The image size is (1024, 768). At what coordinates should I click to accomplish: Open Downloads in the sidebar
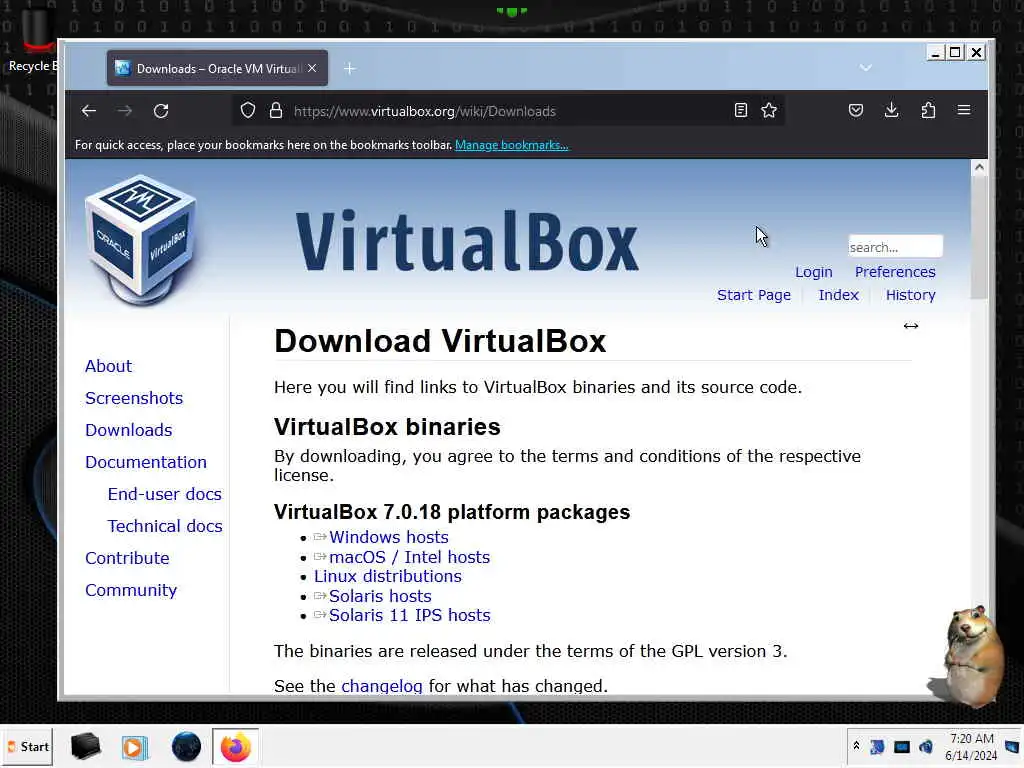click(129, 430)
